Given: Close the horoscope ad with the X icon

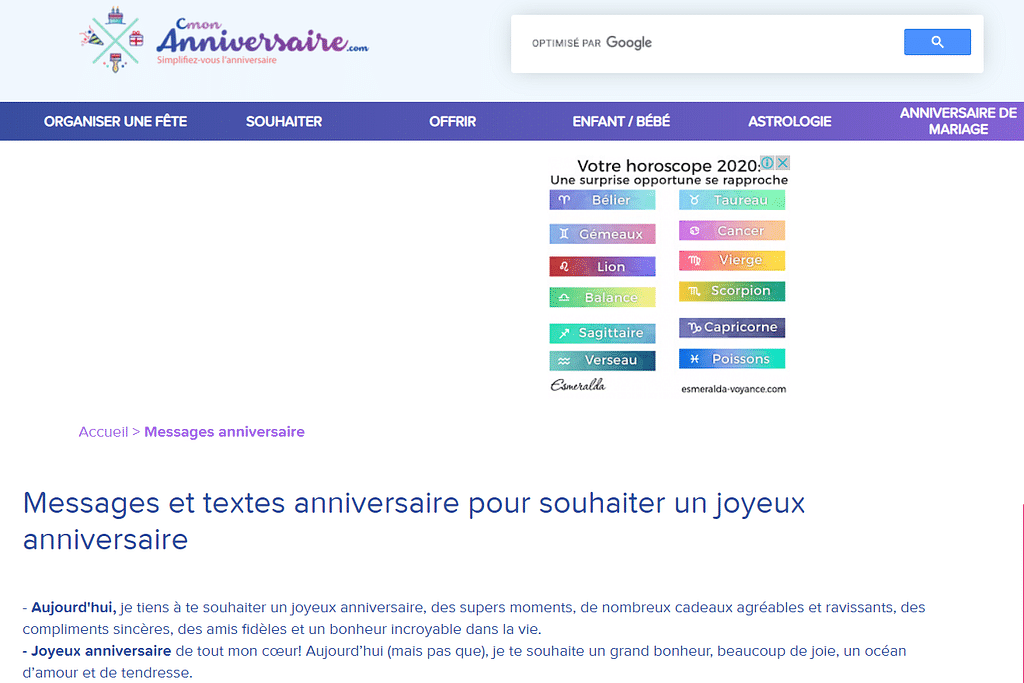Looking at the screenshot, I should click(x=784, y=163).
